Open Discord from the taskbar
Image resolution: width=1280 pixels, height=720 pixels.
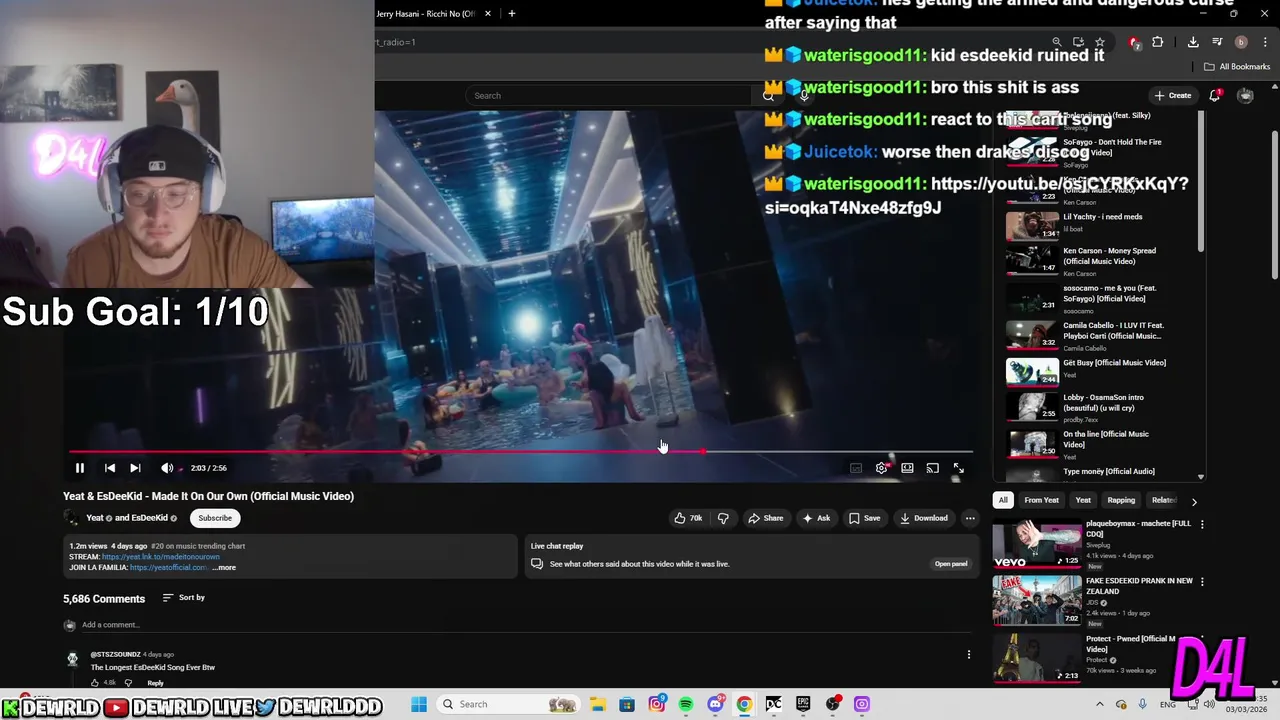[x=715, y=704]
